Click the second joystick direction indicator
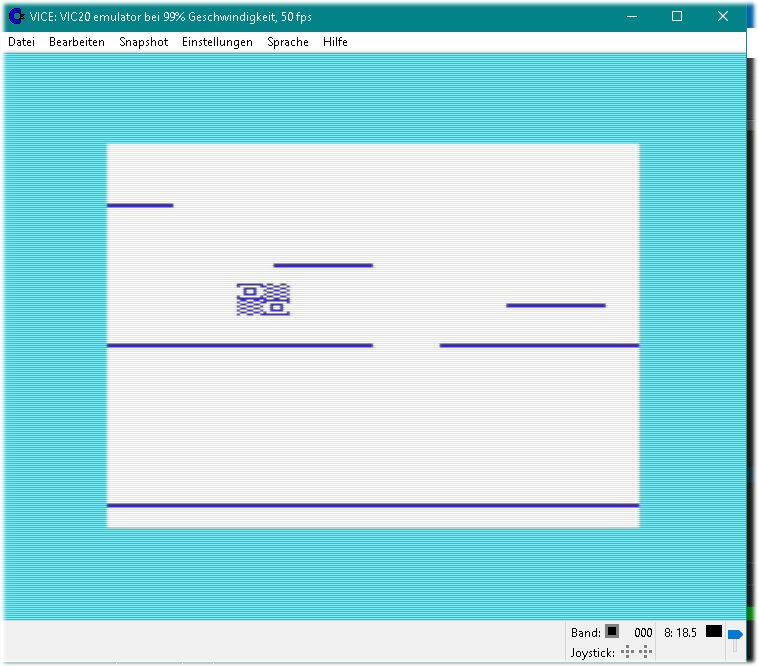Viewport: 758px width, 666px height. 645,652
